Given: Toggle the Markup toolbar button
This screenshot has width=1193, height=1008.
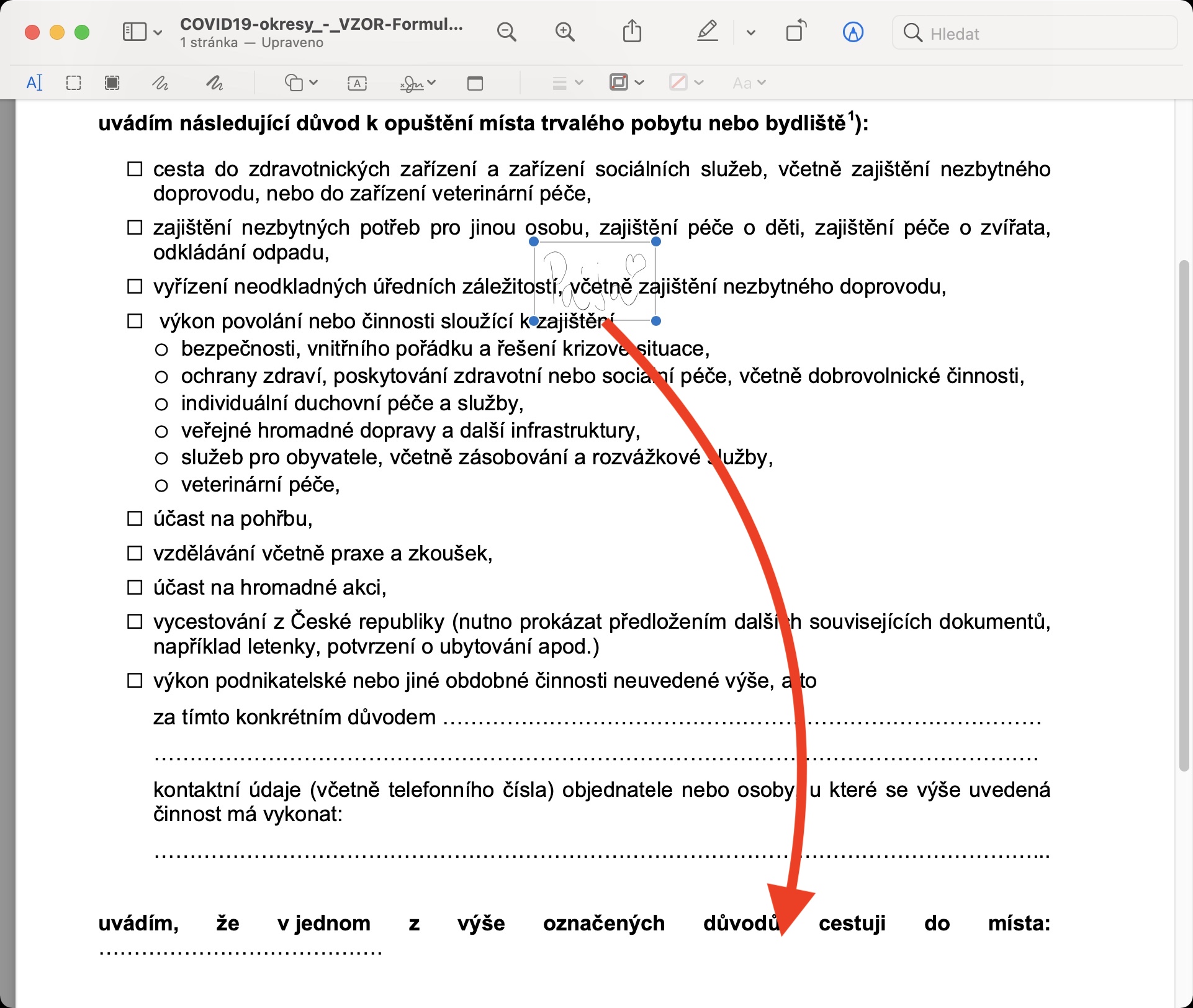Looking at the screenshot, I should coord(853,32).
